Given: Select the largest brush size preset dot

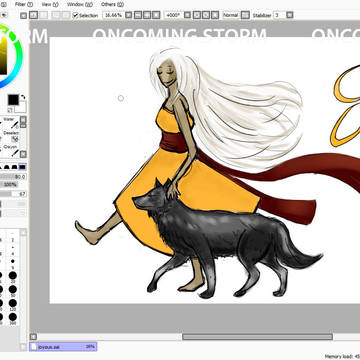Looking at the screenshot, I should point(13,317).
